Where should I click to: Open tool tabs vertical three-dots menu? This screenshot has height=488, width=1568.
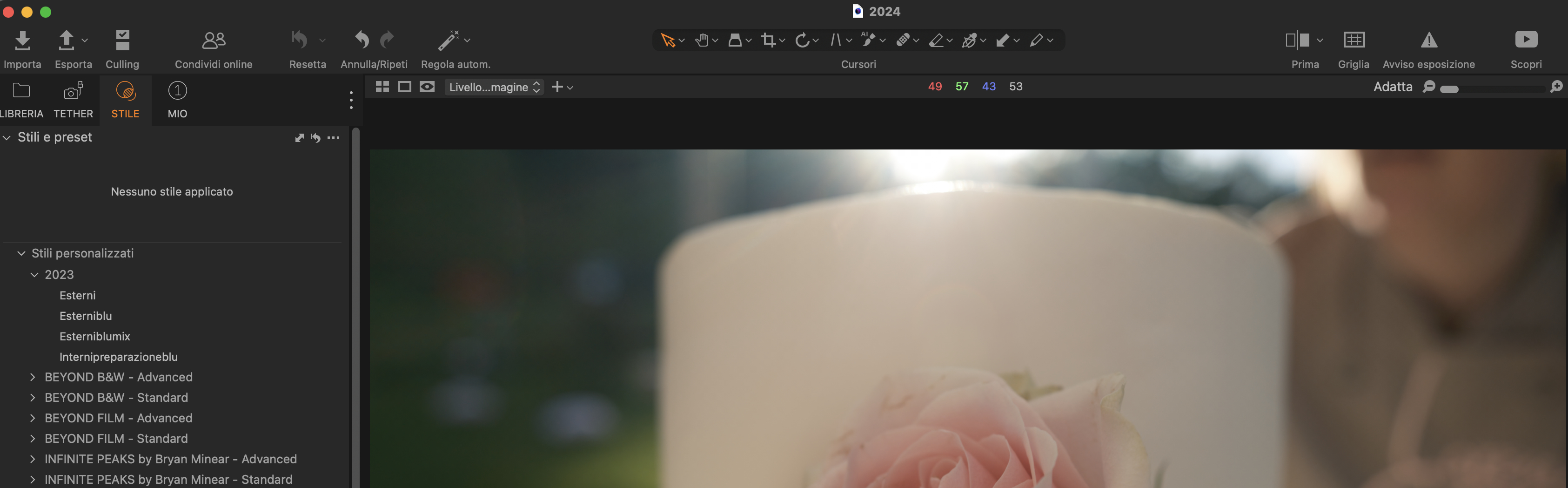[x=351, y=100]
